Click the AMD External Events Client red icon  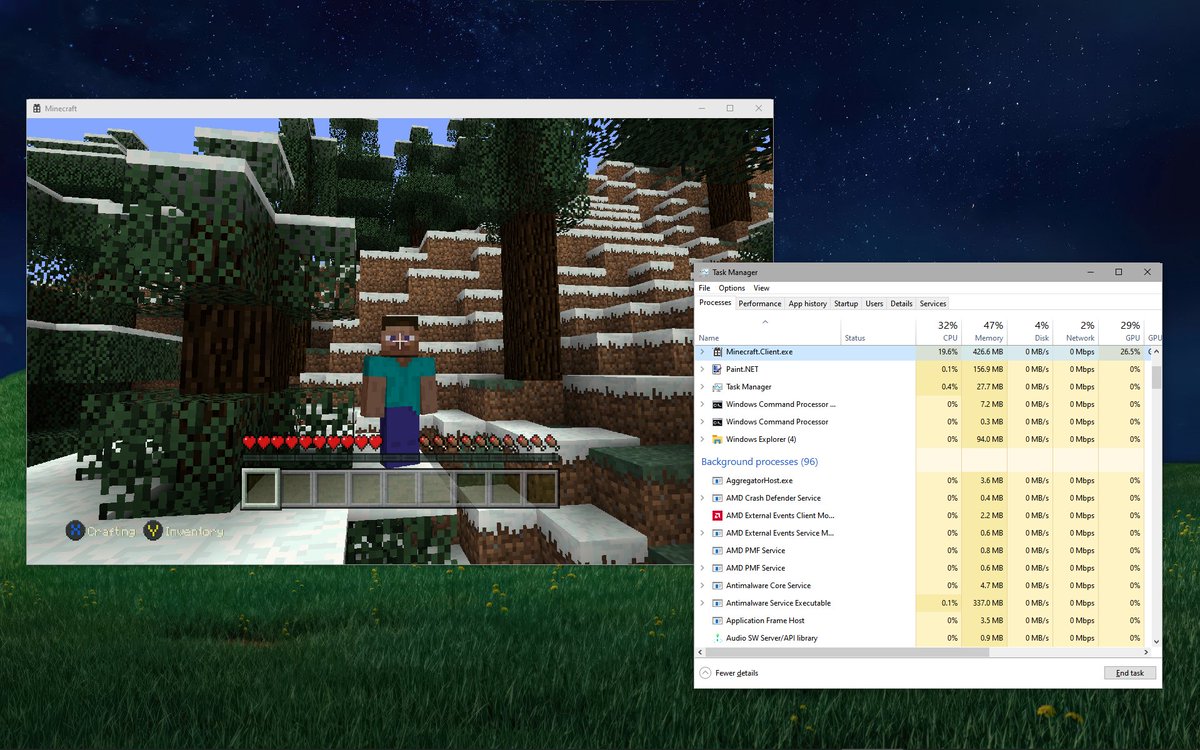(718, 516)
